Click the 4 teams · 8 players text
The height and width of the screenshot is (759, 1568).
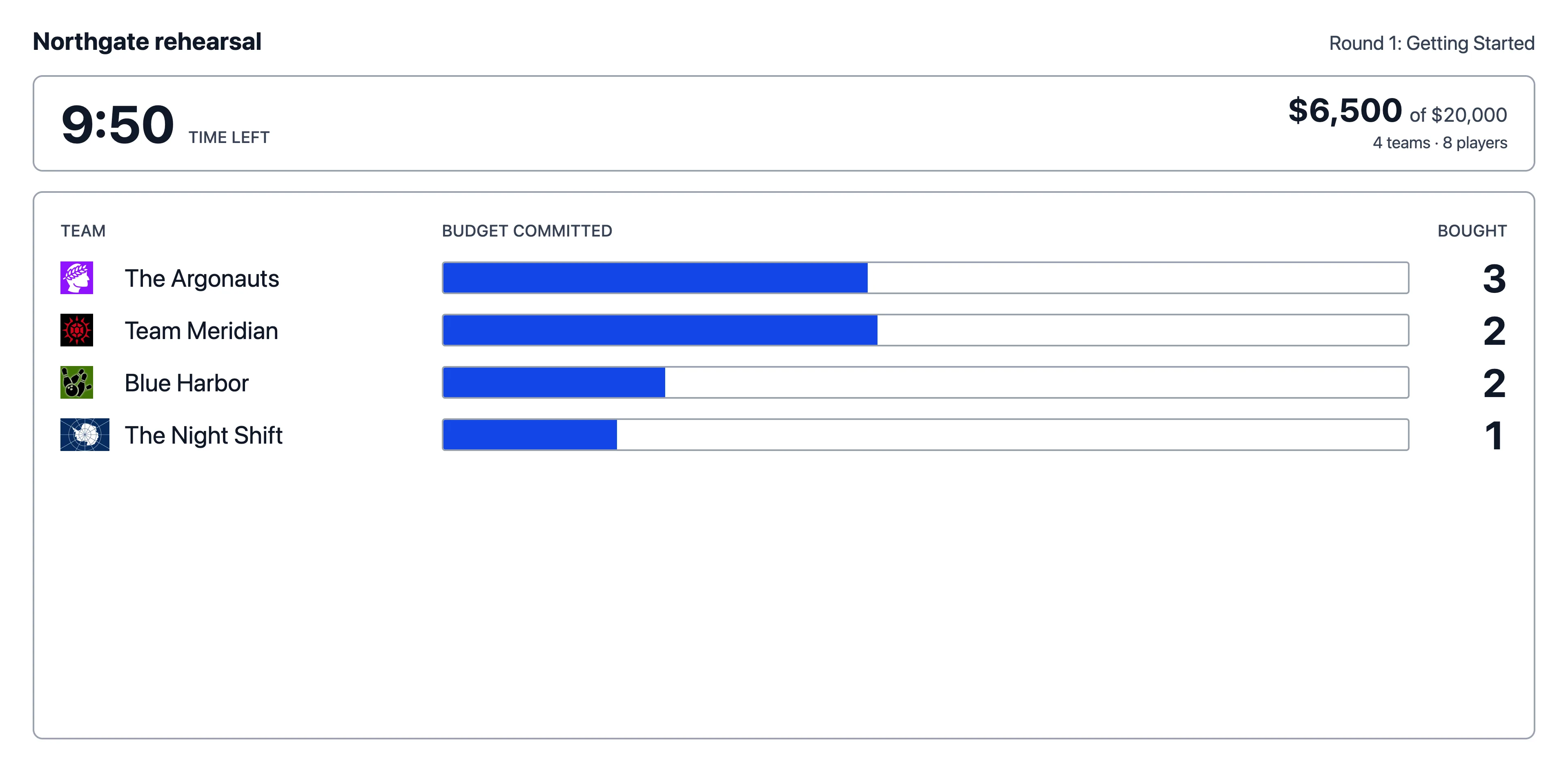(1439, 143)
